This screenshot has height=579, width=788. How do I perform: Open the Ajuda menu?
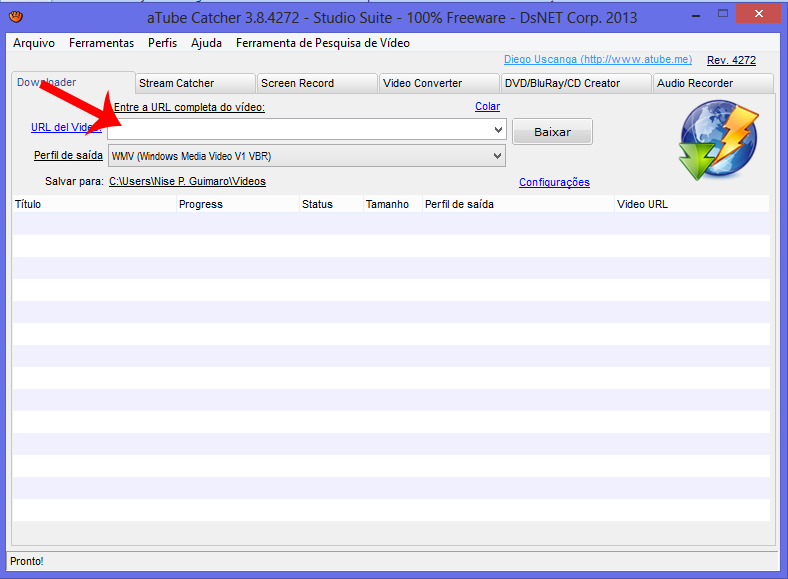pos(206,43)
